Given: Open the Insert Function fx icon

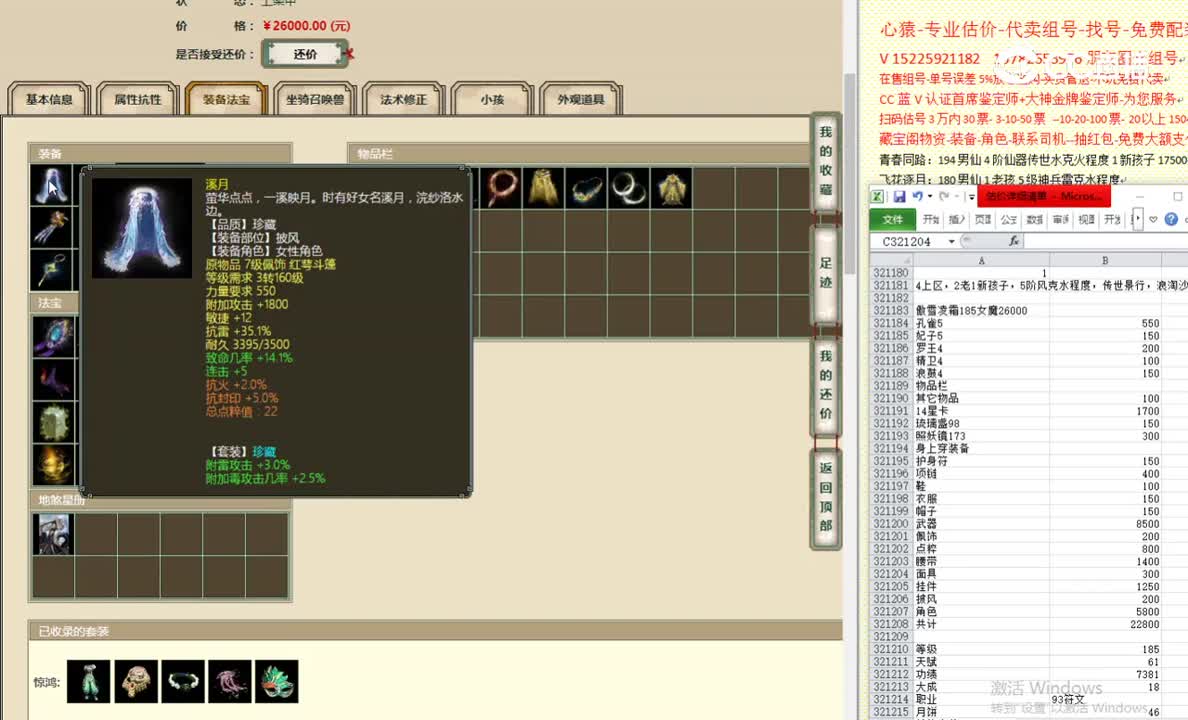Looking at the screenshot, I should tap(1014, 241).
